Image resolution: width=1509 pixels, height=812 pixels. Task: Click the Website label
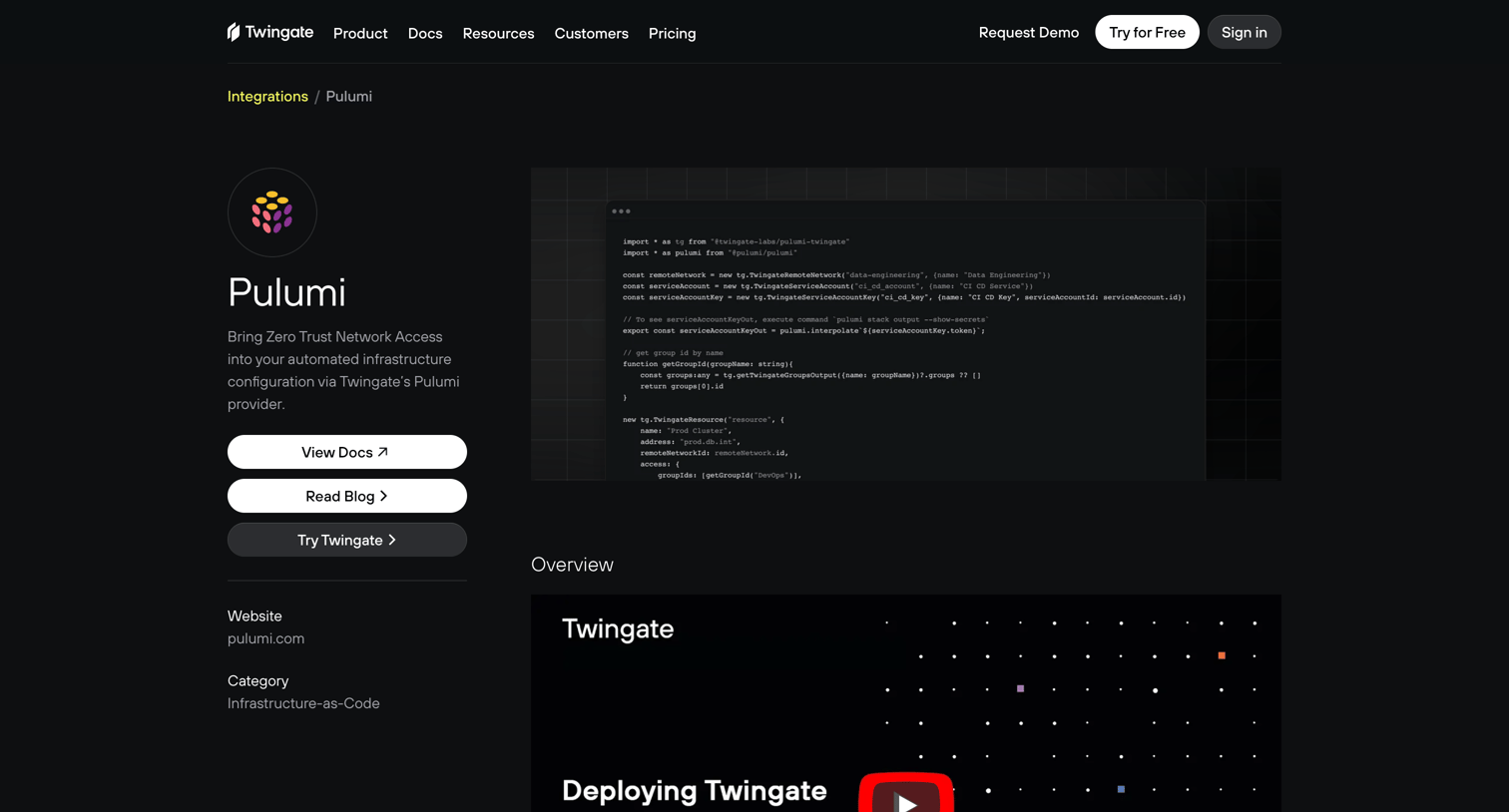(254, 615)
